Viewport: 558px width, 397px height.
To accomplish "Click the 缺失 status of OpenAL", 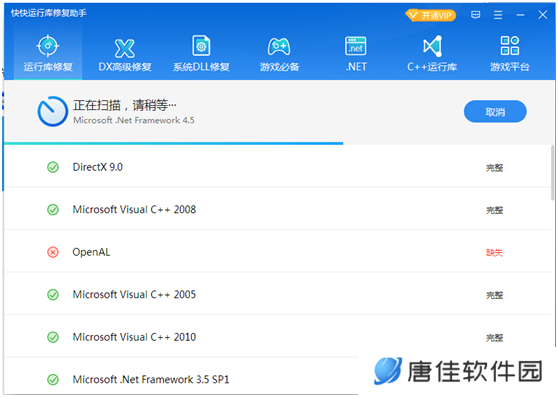I will coord(494,253).
